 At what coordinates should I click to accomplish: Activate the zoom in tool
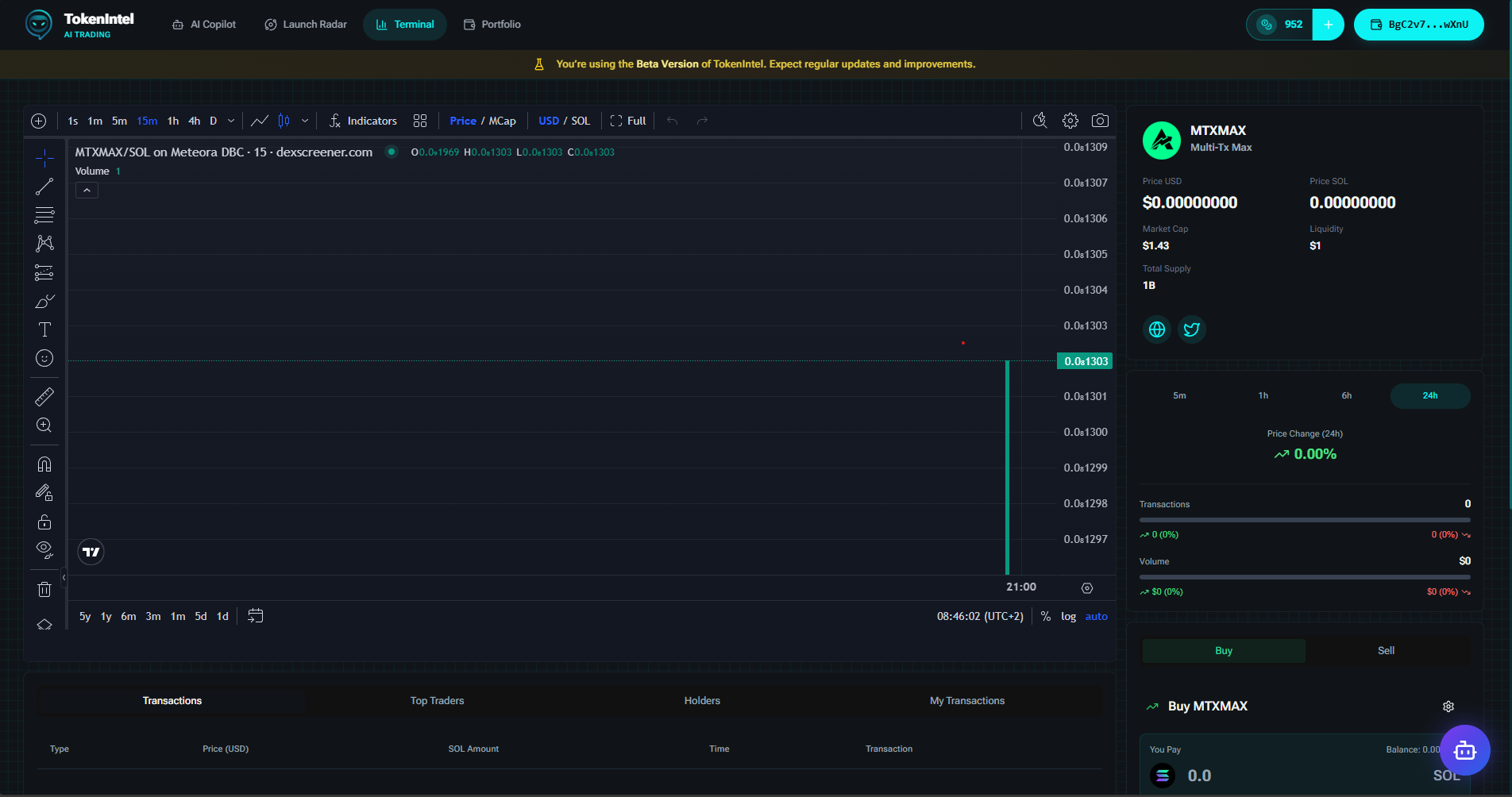click(x=44, y=425)
